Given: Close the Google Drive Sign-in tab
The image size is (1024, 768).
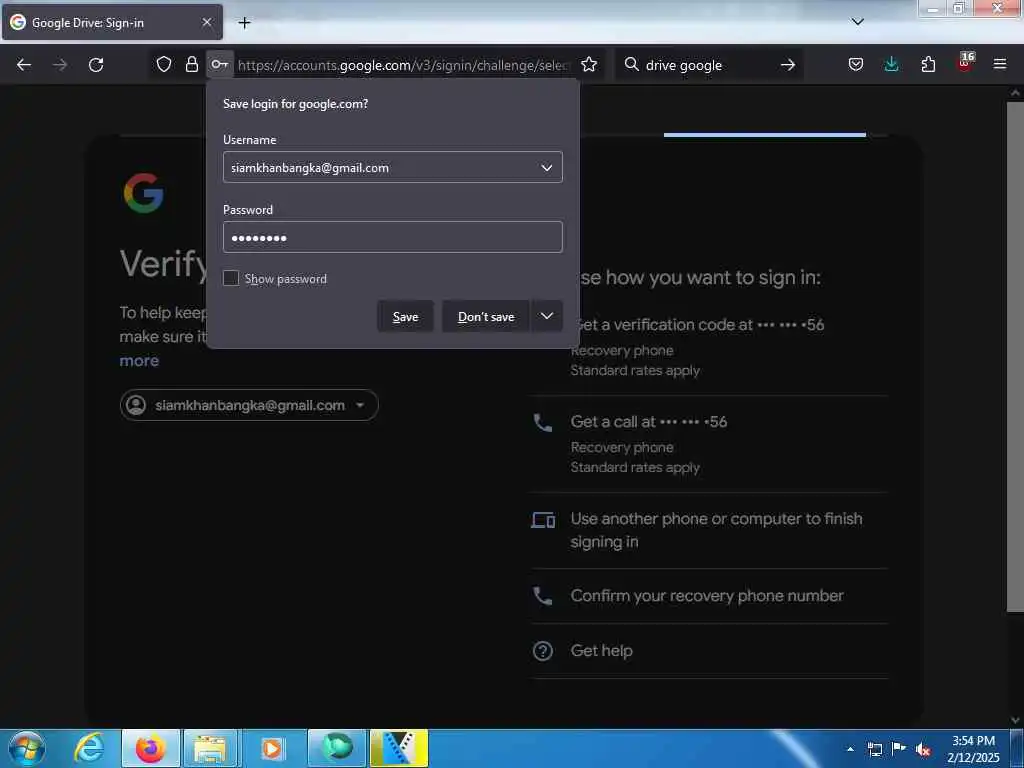Looking at the screenshot, I should tap(207, 22).
